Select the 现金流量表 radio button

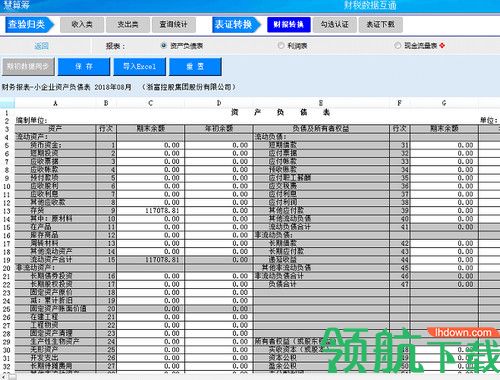click(397, 45)
